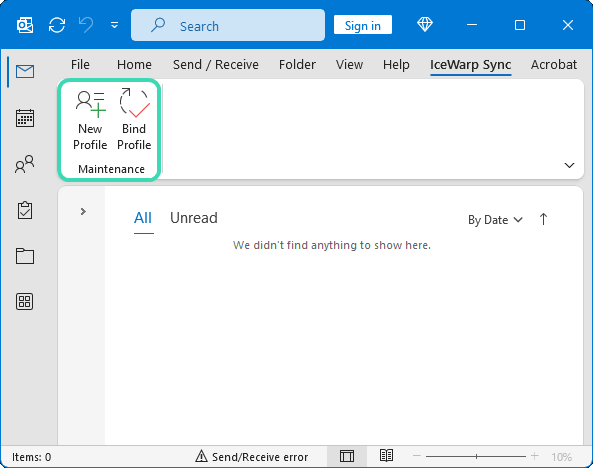Select the Help tab
The width and height of the screenshot is (593, 468).
point(396,65)
